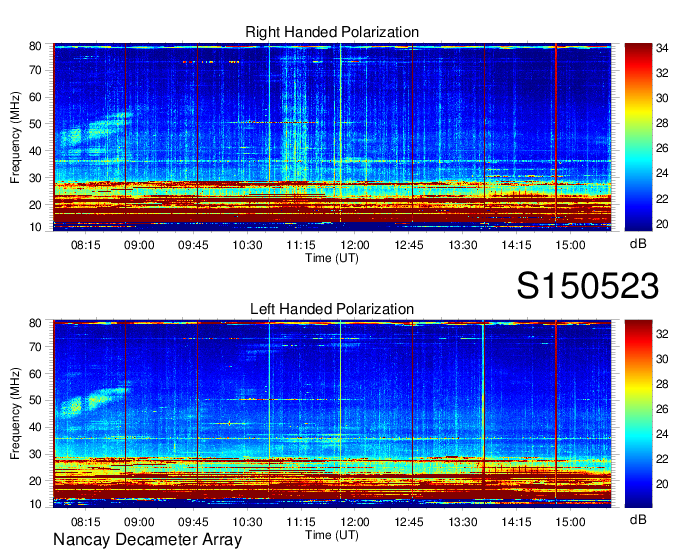The image size is (680, 552).
Task: Click the Right Handed Polarization colorbar
Action: (638, 137)
